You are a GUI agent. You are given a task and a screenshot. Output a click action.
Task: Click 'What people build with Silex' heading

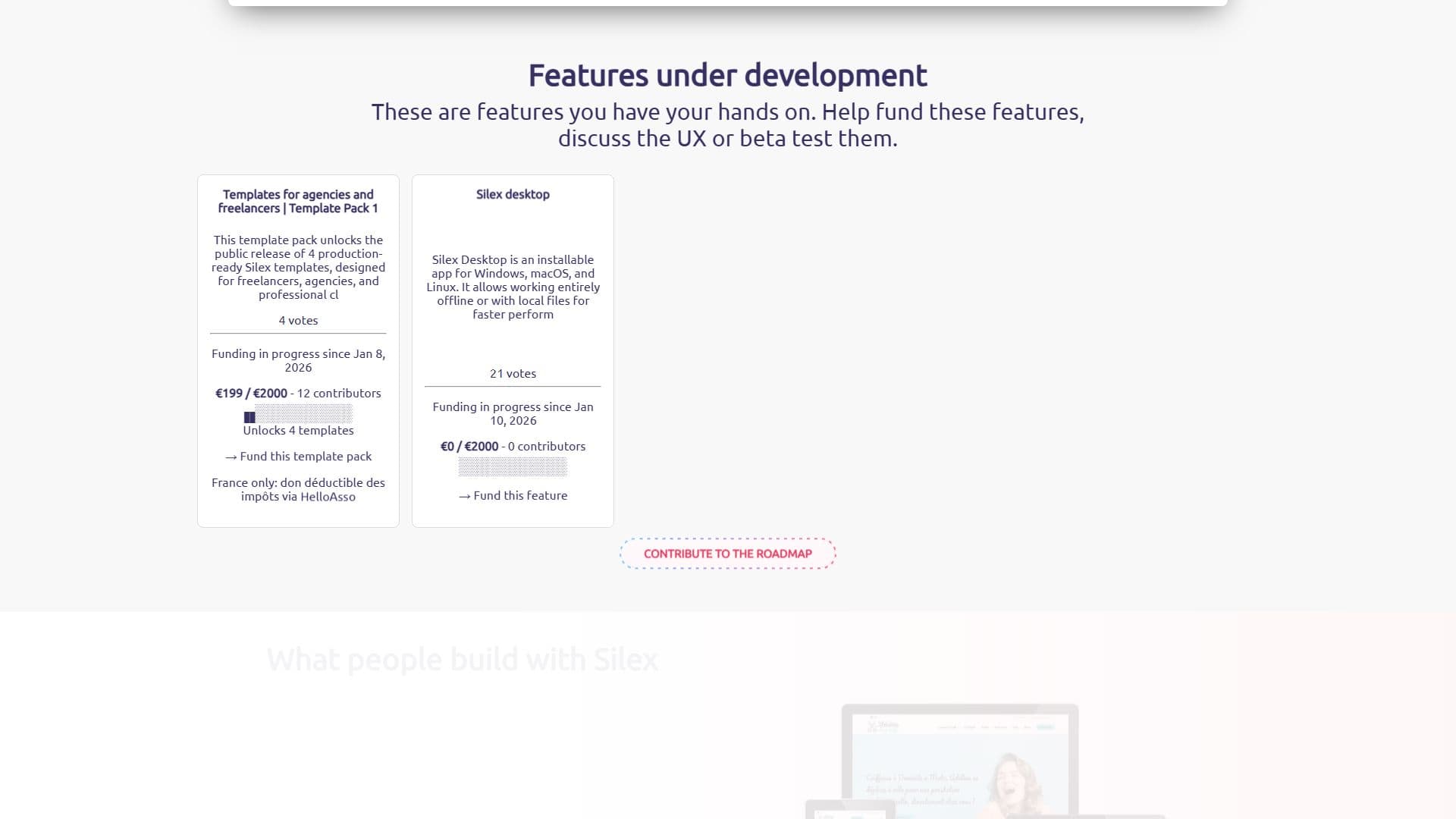point(463,660)
